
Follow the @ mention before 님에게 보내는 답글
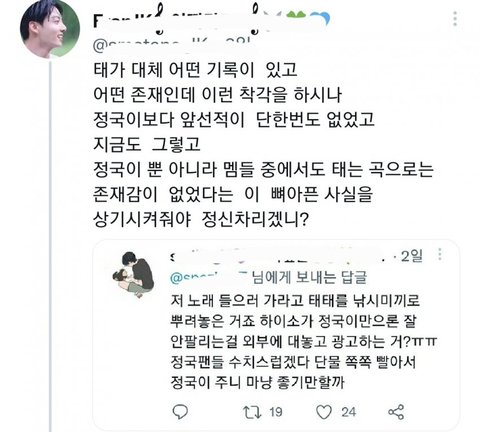209,278
